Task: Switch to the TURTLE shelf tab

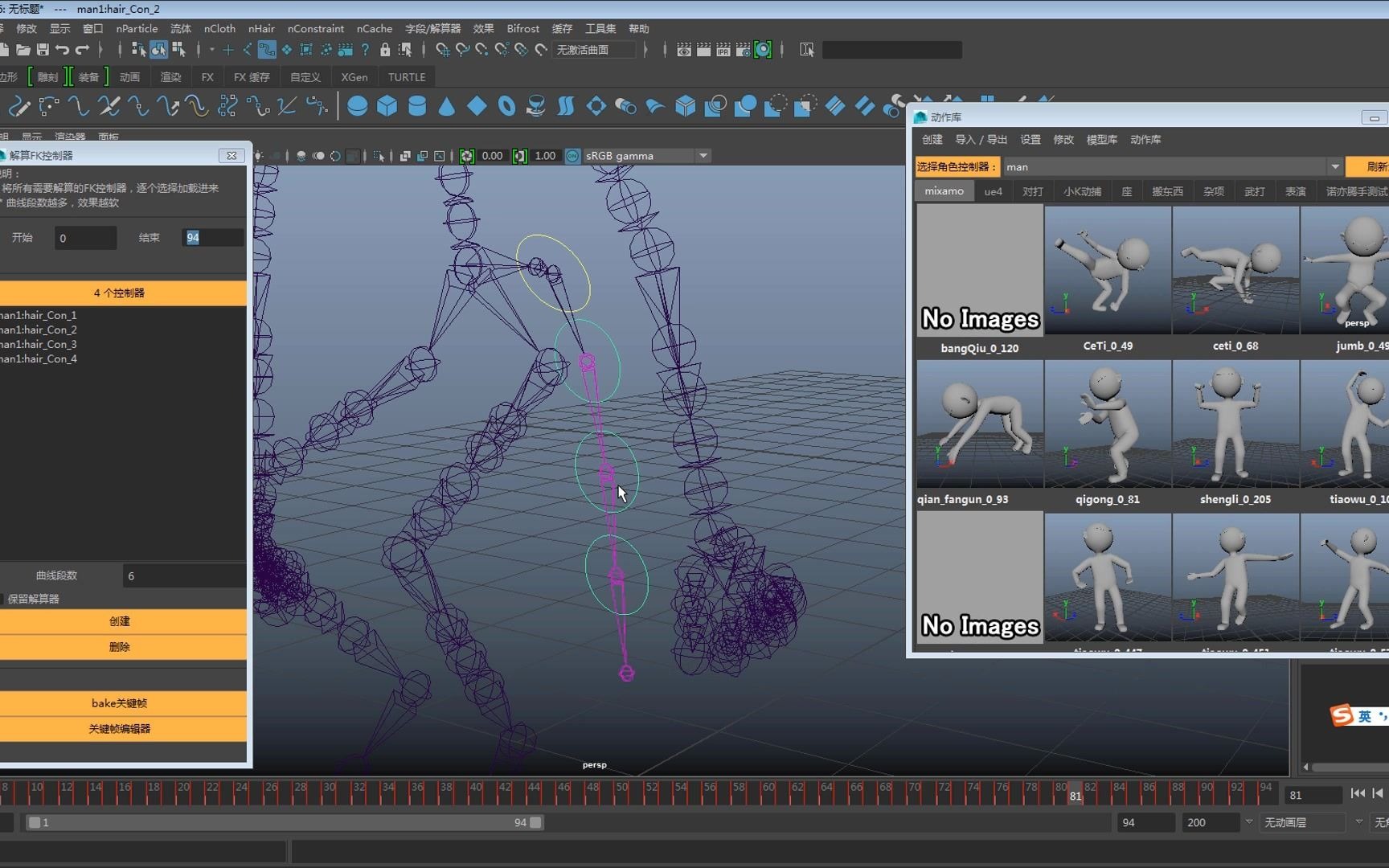Action: (x=407, y=77)
